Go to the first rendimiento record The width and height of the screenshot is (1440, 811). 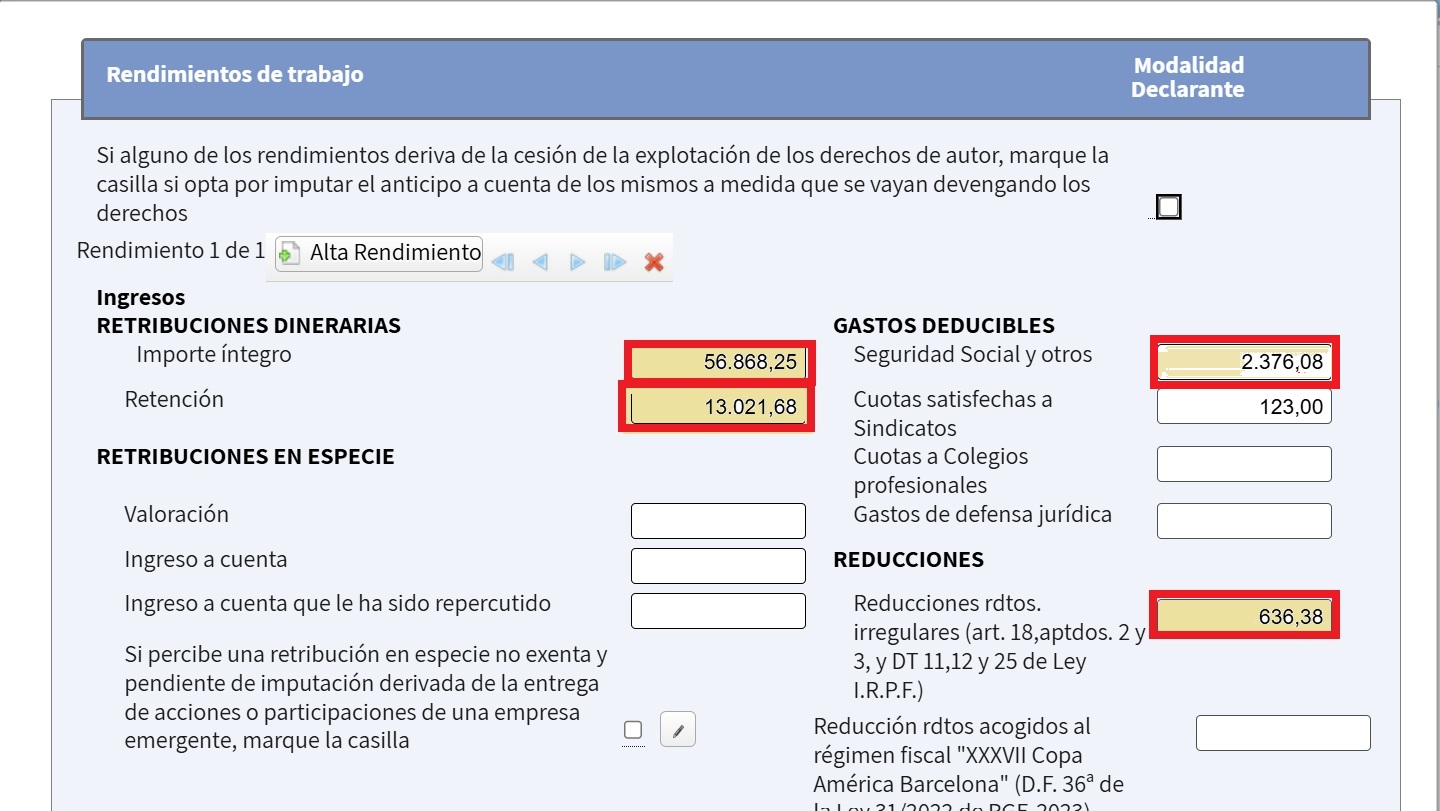tap(503, 262)
